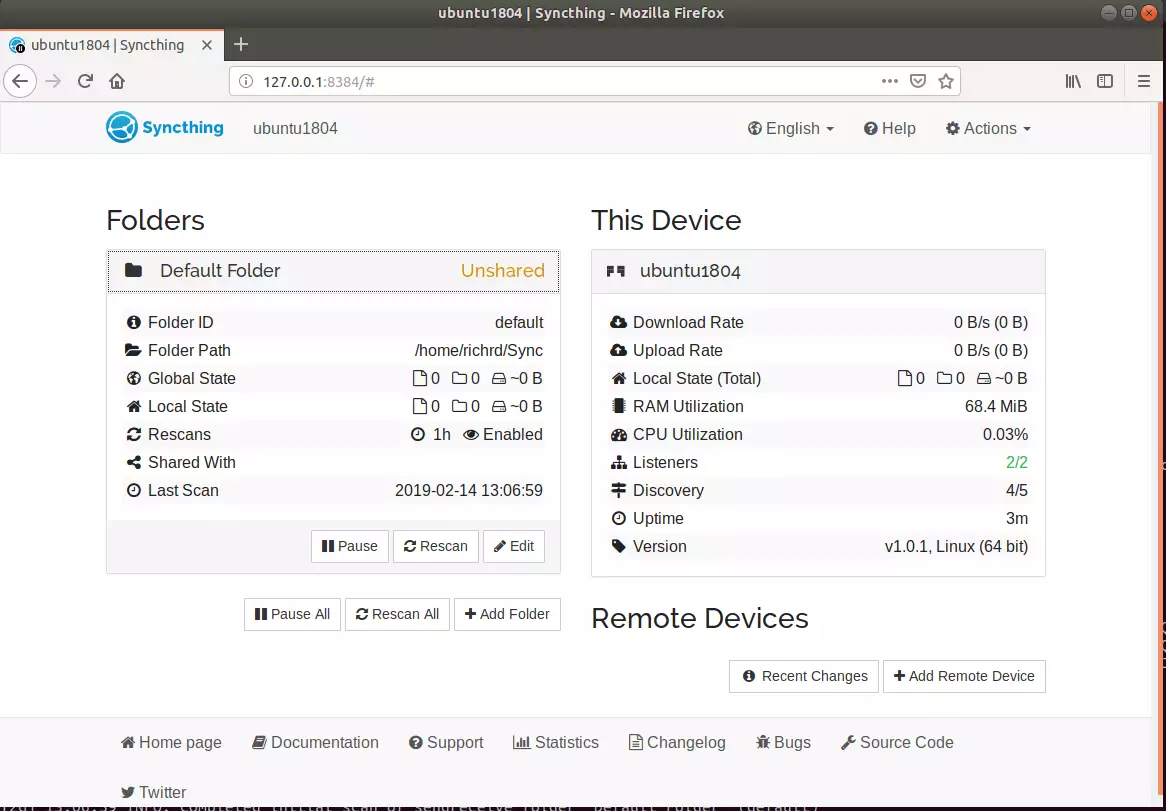Screen dimensions: 1166x811
Task: Rescan the Default Folder
Action: 436,546
